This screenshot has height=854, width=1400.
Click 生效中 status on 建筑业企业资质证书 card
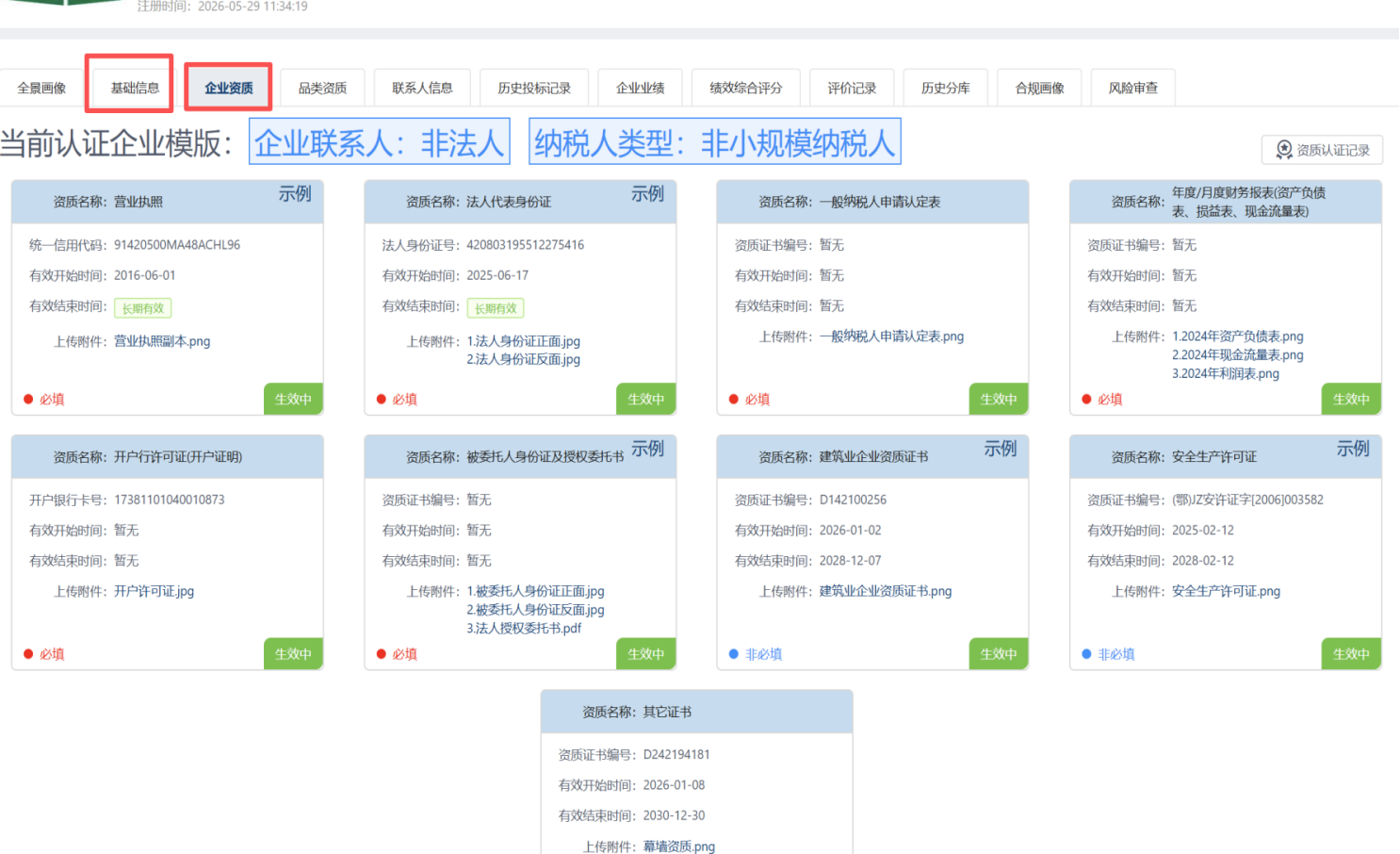tap(999, 654)
